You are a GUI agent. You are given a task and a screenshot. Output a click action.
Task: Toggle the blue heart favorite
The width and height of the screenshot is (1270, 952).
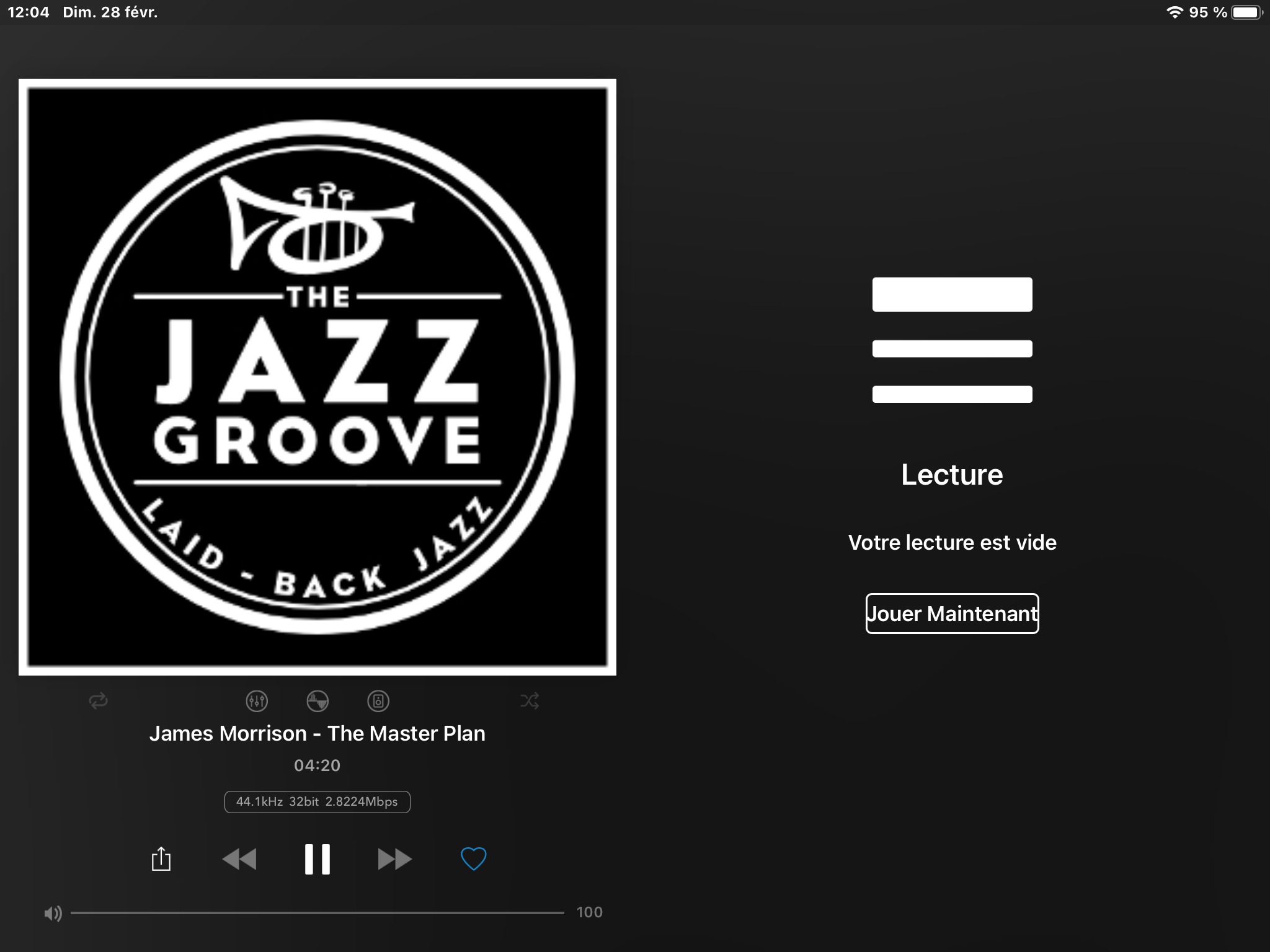(473, 859)
